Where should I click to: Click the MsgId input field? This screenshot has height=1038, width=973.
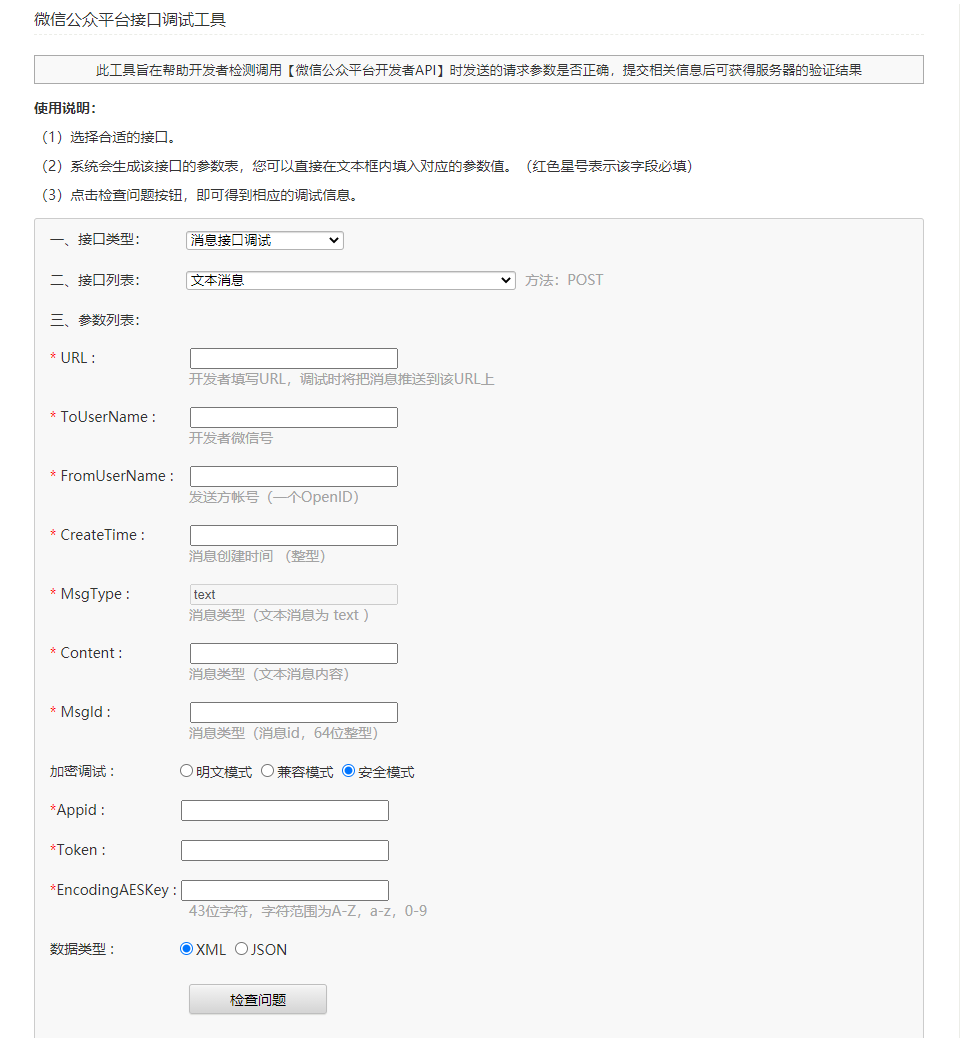[x=294, y=712]
